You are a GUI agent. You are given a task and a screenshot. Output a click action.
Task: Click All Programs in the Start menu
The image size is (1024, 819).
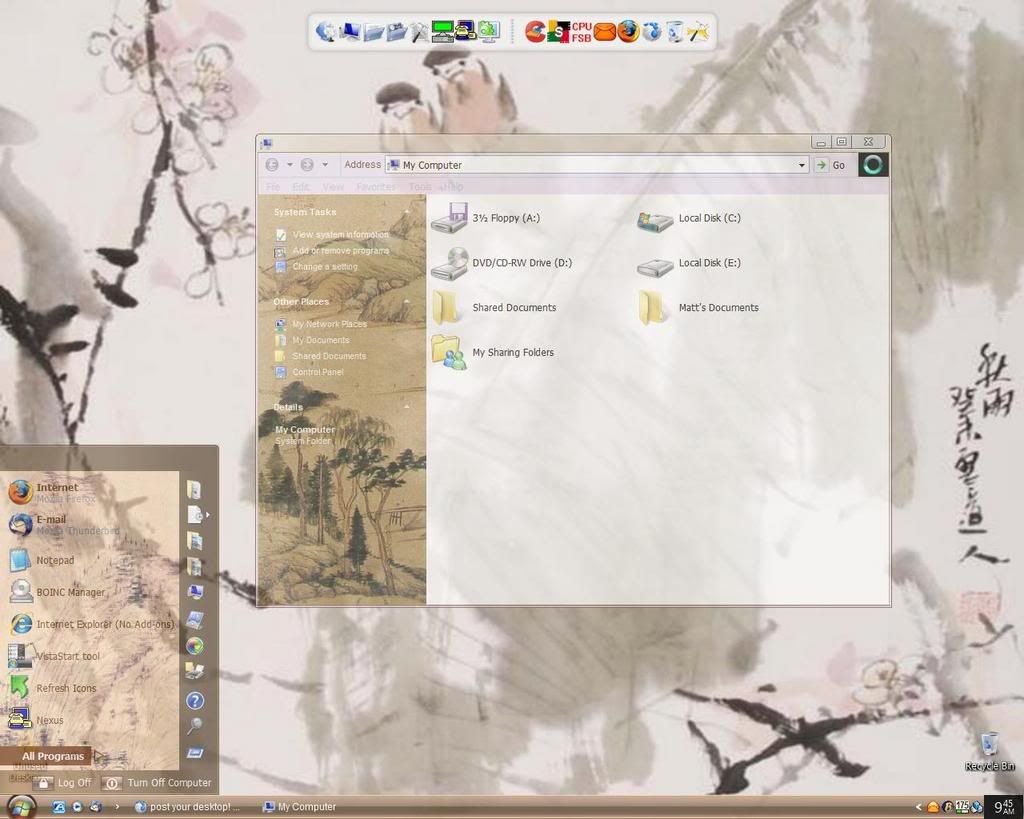pyautogui.click(x=53, y=756)
